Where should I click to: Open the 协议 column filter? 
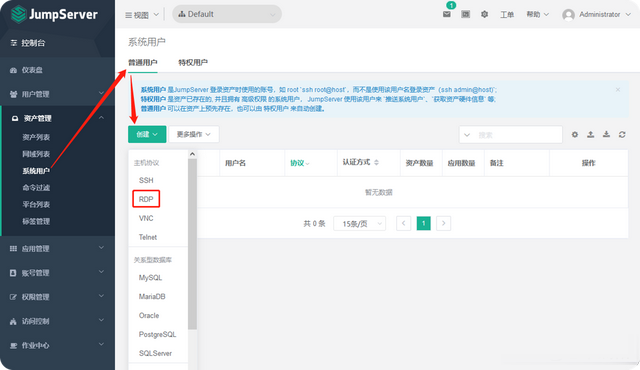tap(300, 163)
